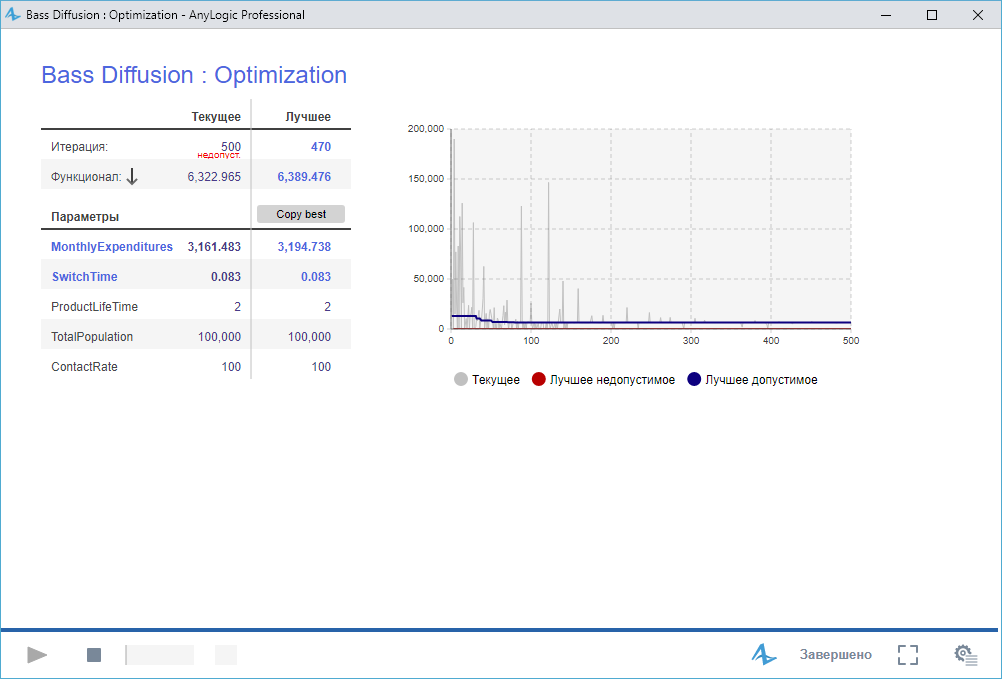Image resolution: width=1002 pixels, height=679 pixels.
Task: Click the Лучшее недопустимое legend label
Action: [612, 380]
